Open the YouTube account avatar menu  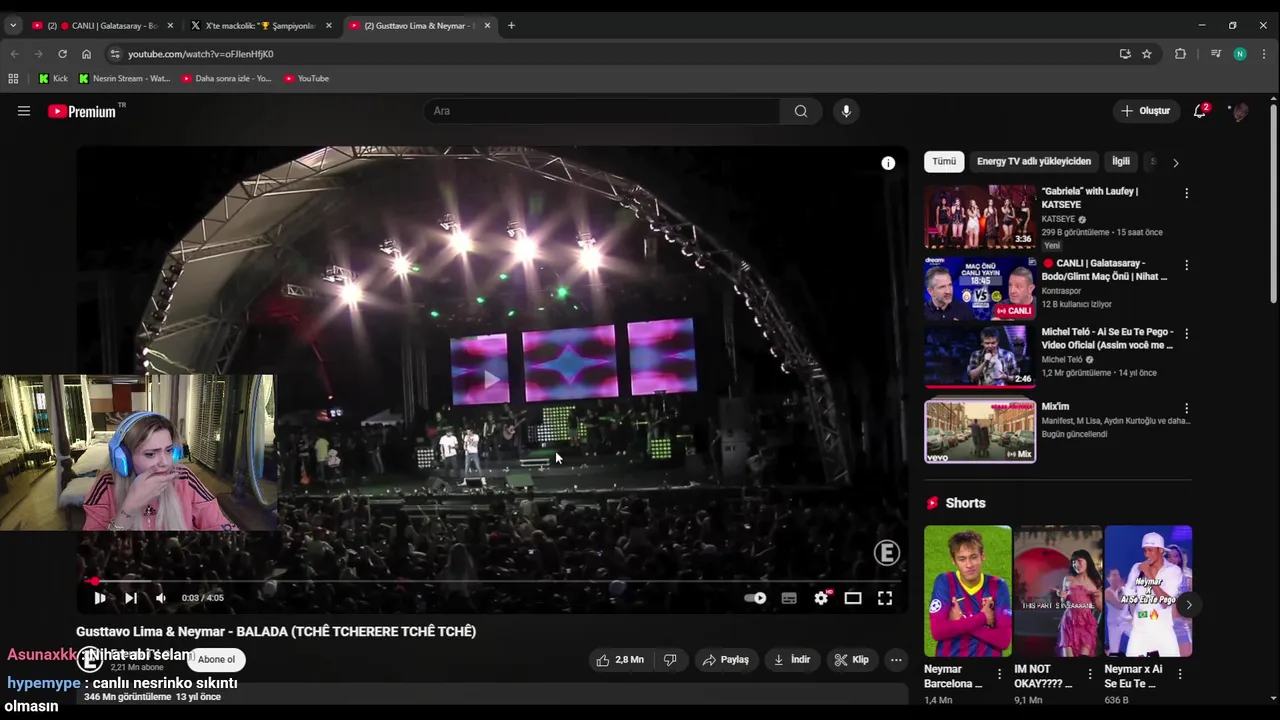point(1240,111)
